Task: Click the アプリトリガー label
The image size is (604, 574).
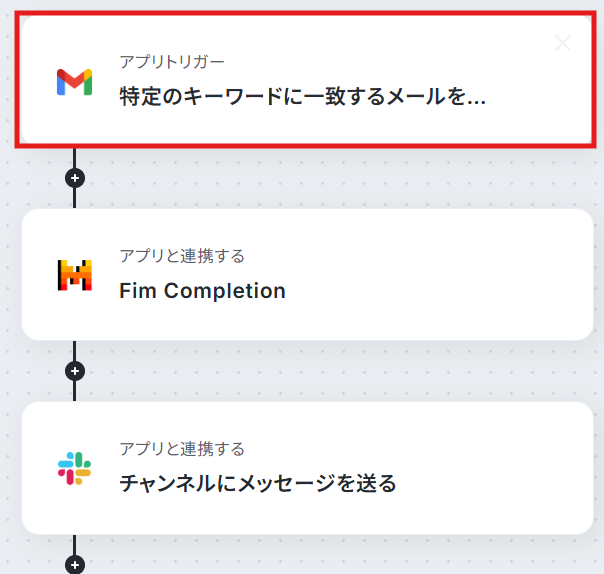Action: coord(172,62)
